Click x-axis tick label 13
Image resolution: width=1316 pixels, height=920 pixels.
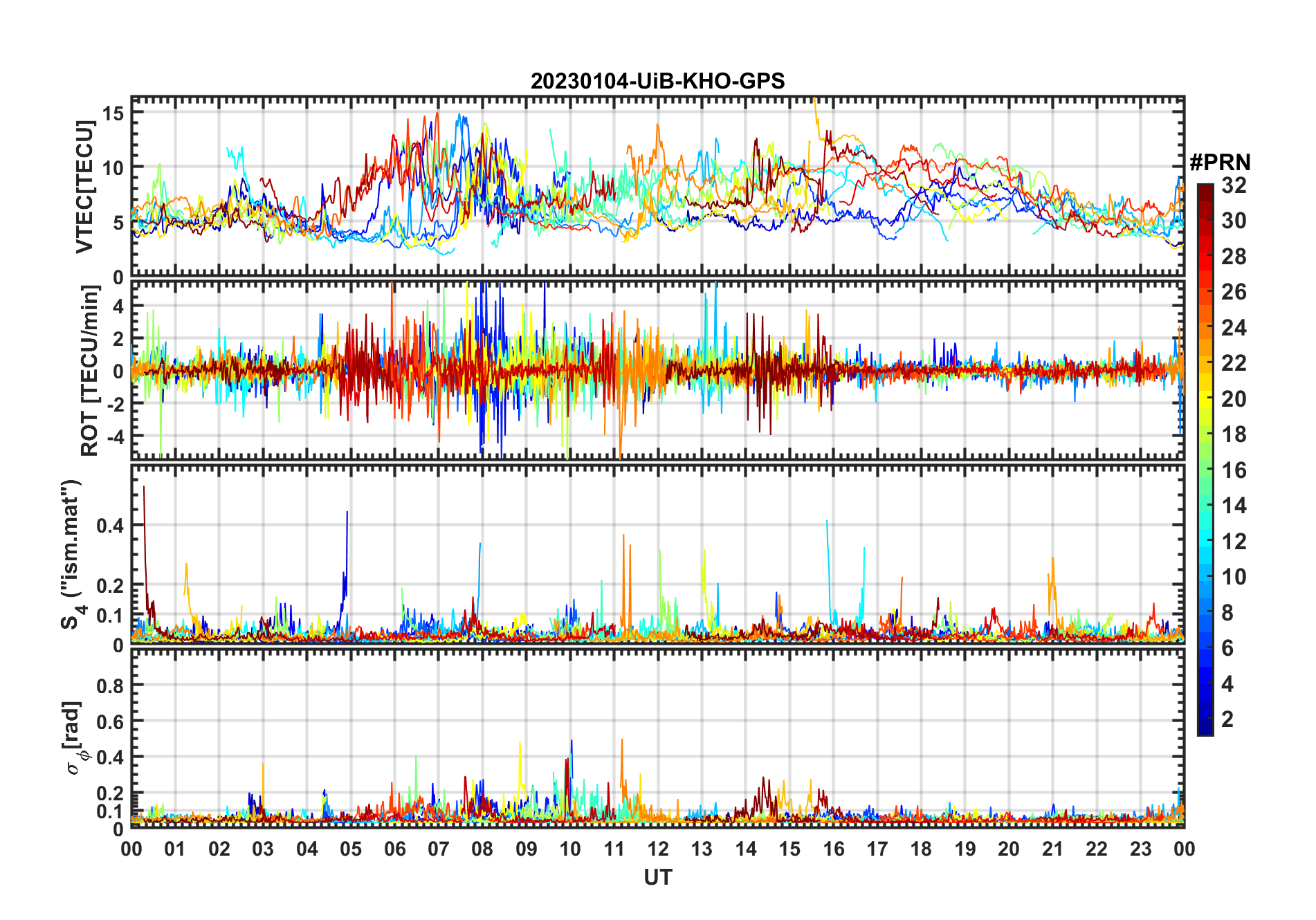click(x=702, y=849)
